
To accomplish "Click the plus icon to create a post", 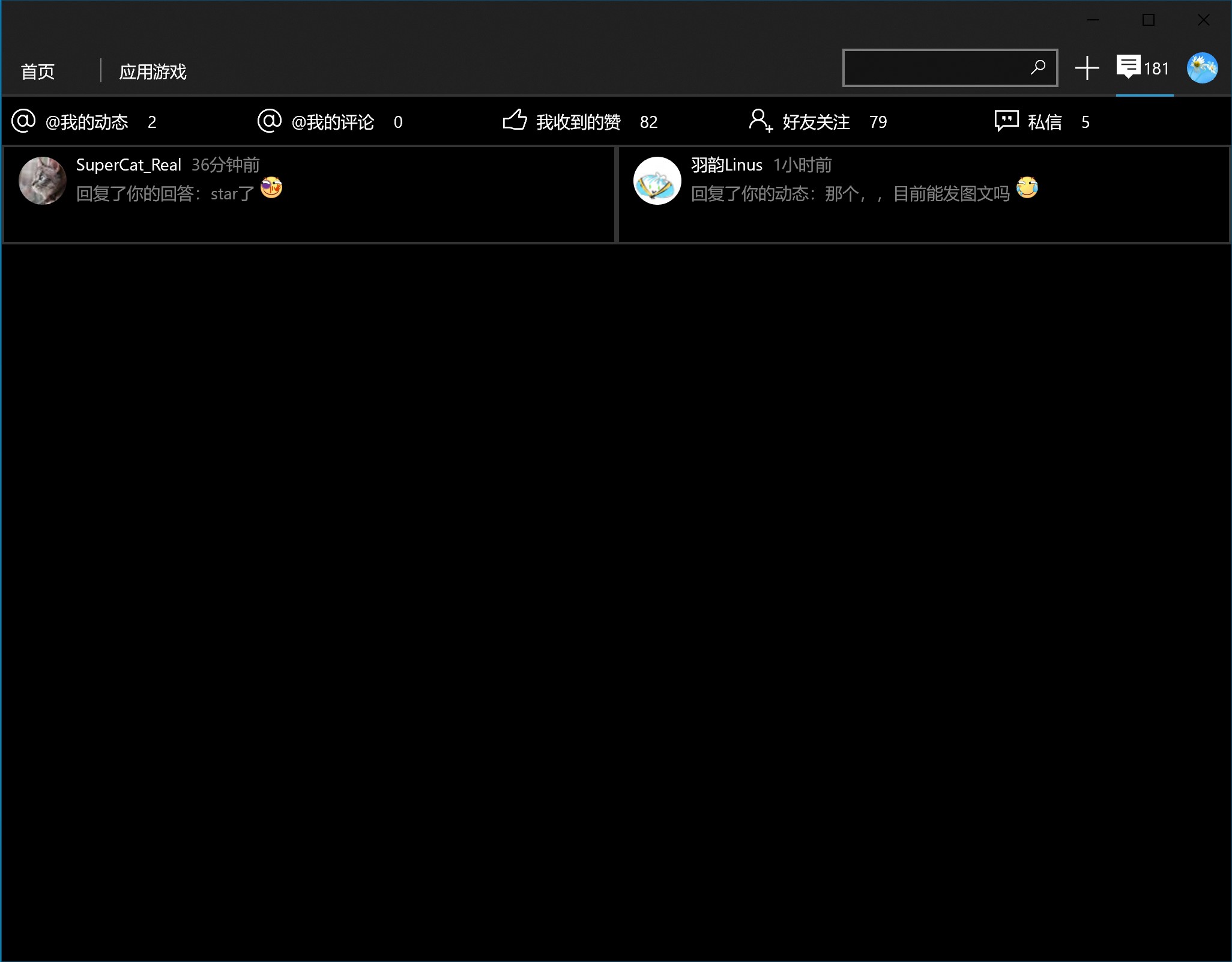I will 1087,68.
